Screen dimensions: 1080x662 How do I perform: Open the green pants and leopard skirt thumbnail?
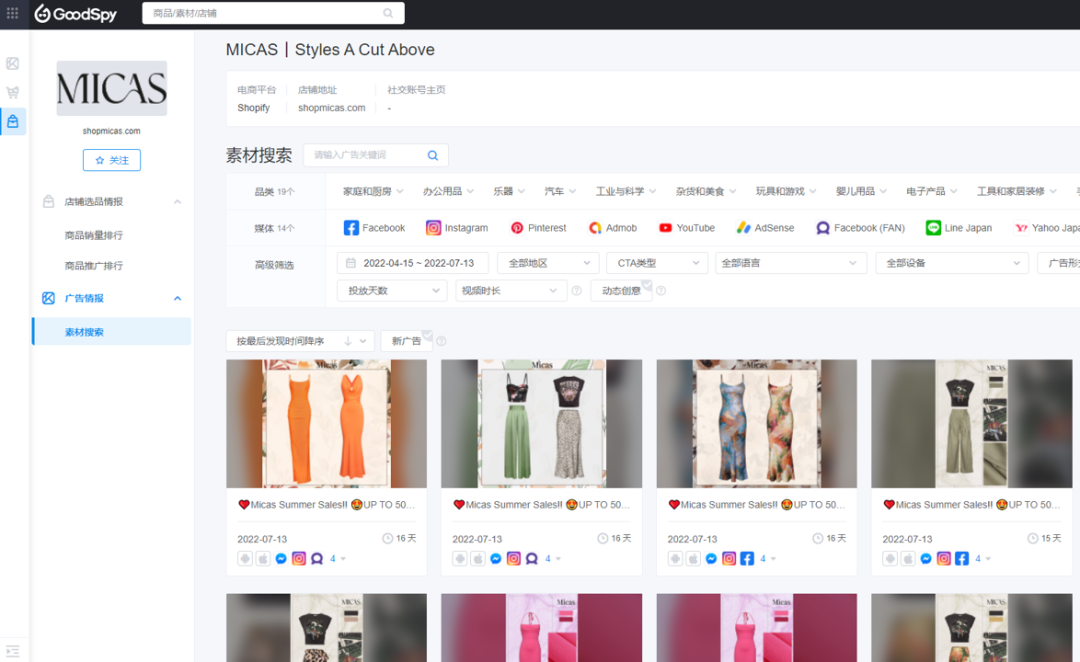pyautogui.click(x=541, y=424)
